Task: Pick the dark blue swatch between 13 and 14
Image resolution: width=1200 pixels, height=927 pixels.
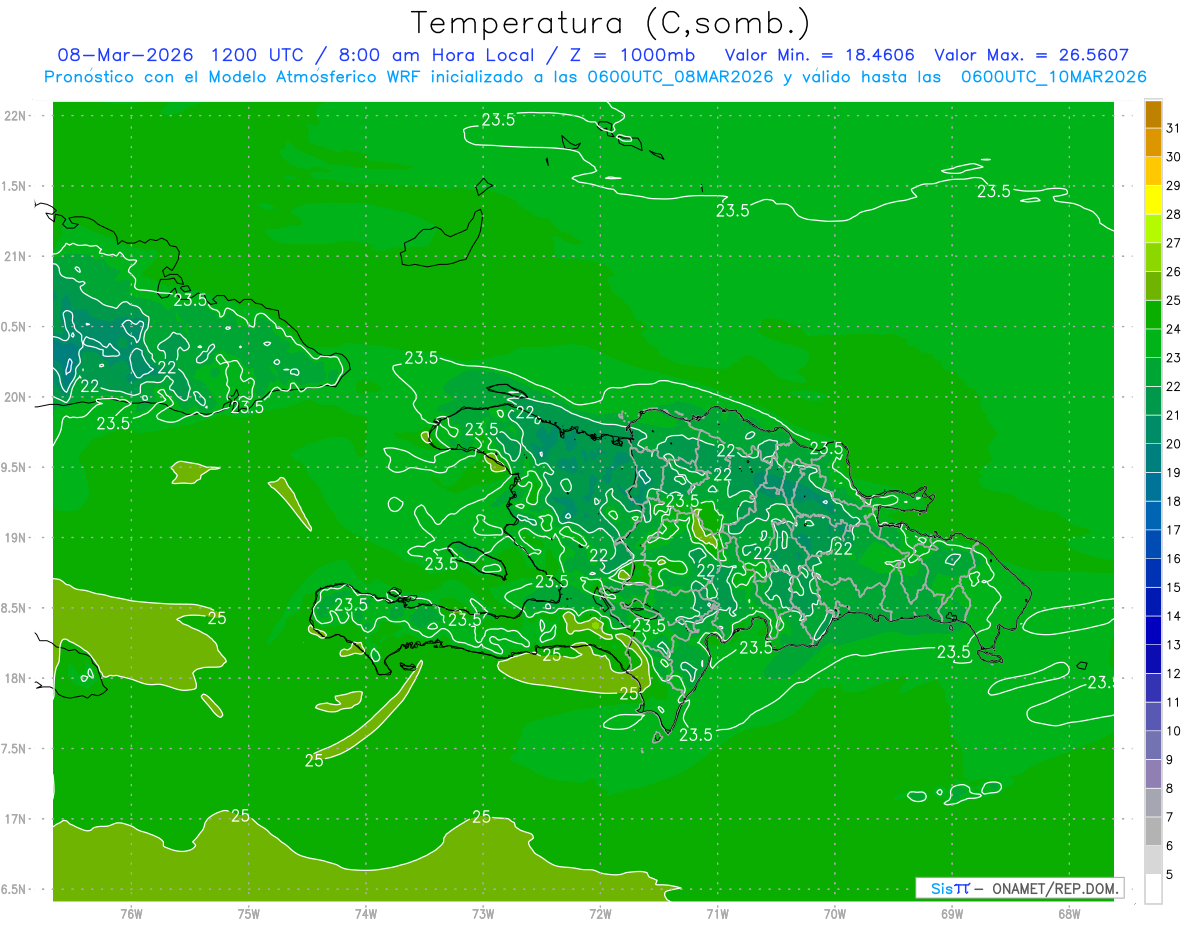Action: [x=1153, y=630]
